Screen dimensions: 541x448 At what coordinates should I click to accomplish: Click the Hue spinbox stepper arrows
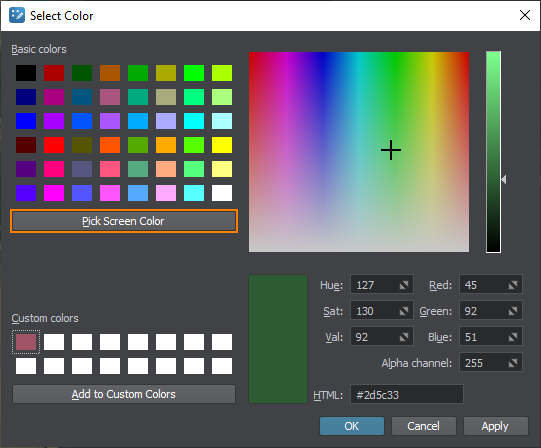[x=404, y=285]
